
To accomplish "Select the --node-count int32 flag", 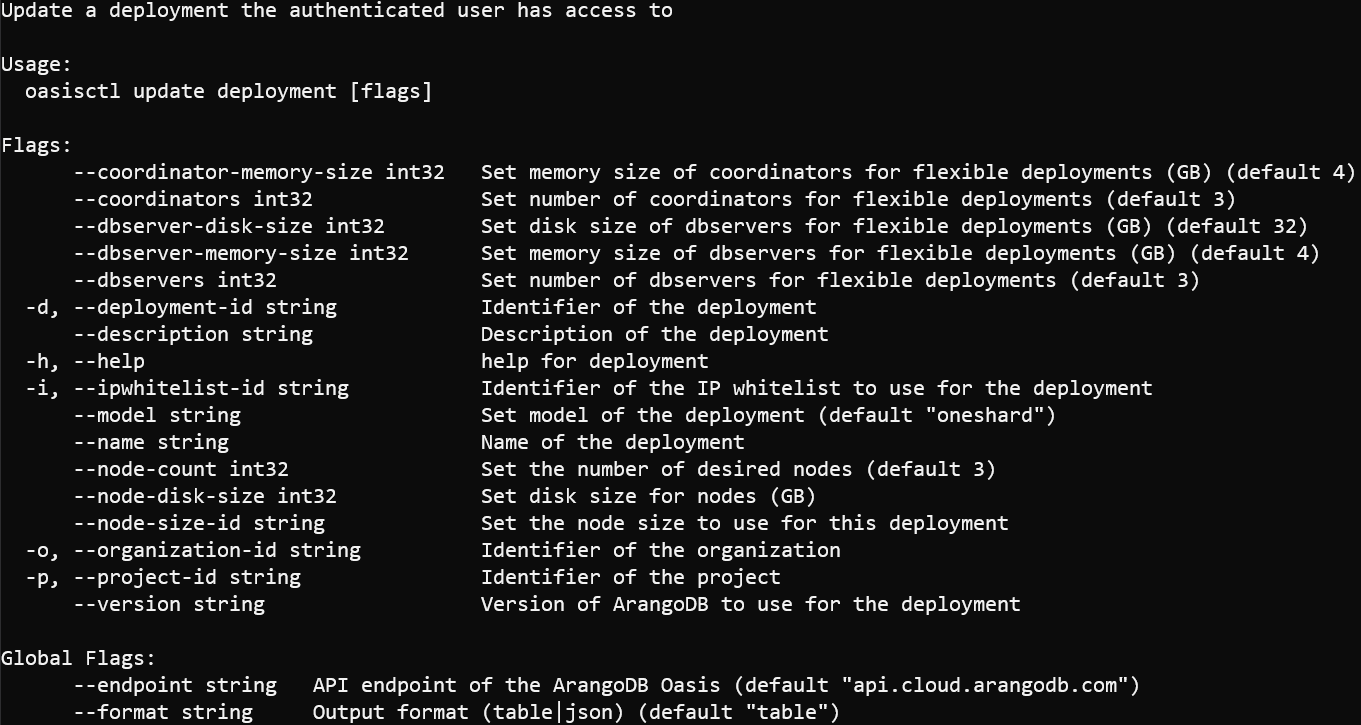I will 180,469.
